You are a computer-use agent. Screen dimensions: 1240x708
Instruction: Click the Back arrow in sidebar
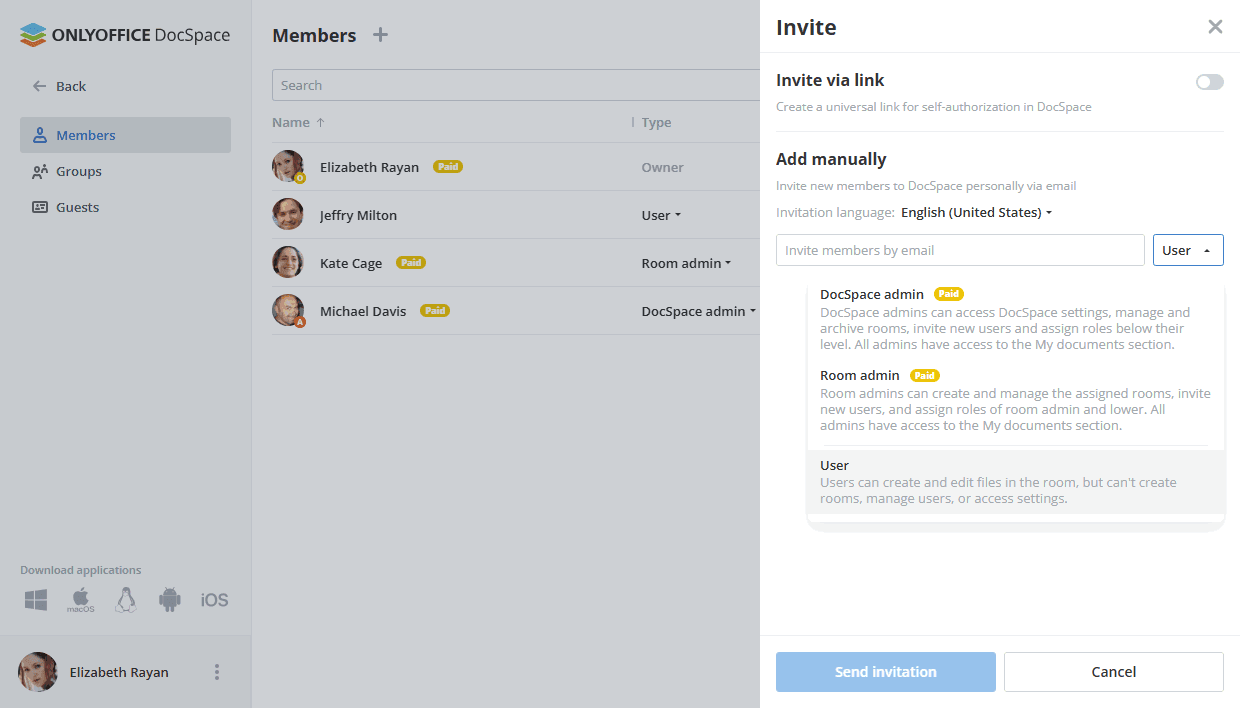(x=40, y=86)
